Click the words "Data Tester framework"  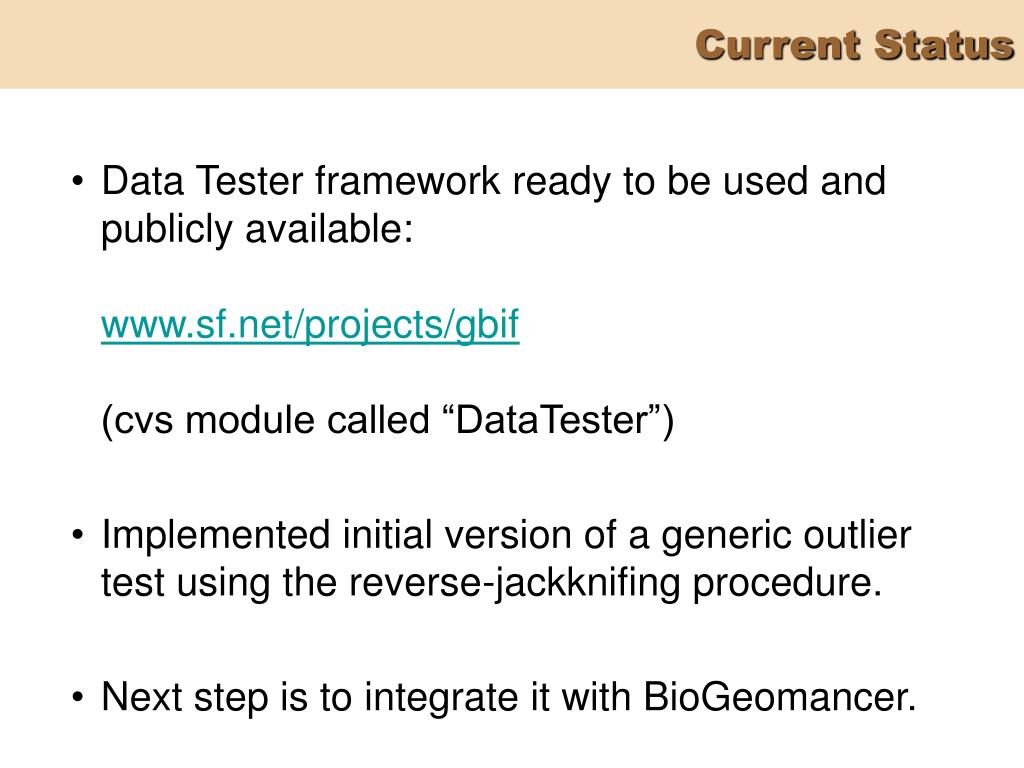pyautogui.click(x=301, y=180)
